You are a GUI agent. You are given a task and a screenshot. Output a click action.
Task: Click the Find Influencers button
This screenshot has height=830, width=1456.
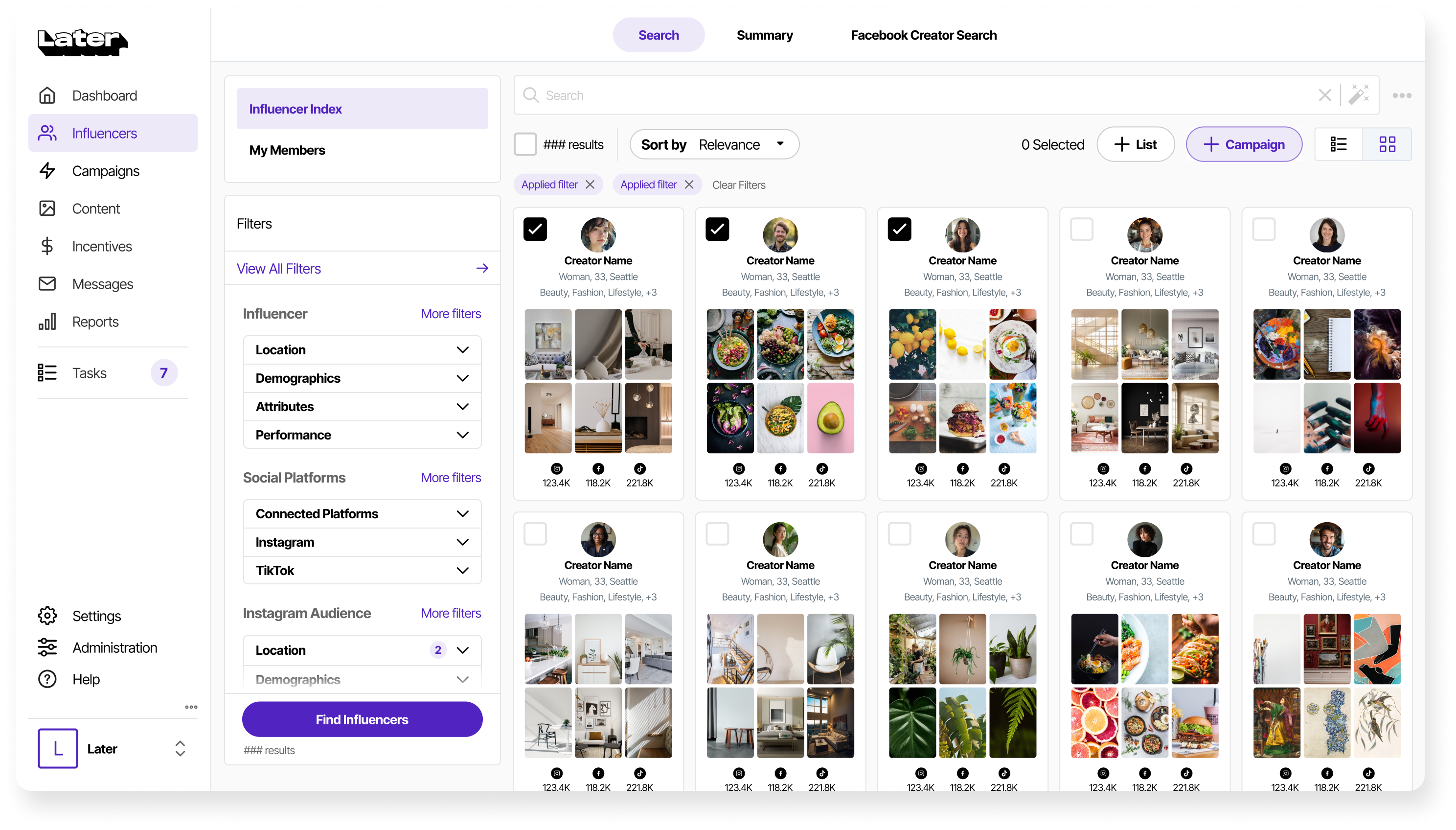(x=362, y=719)
